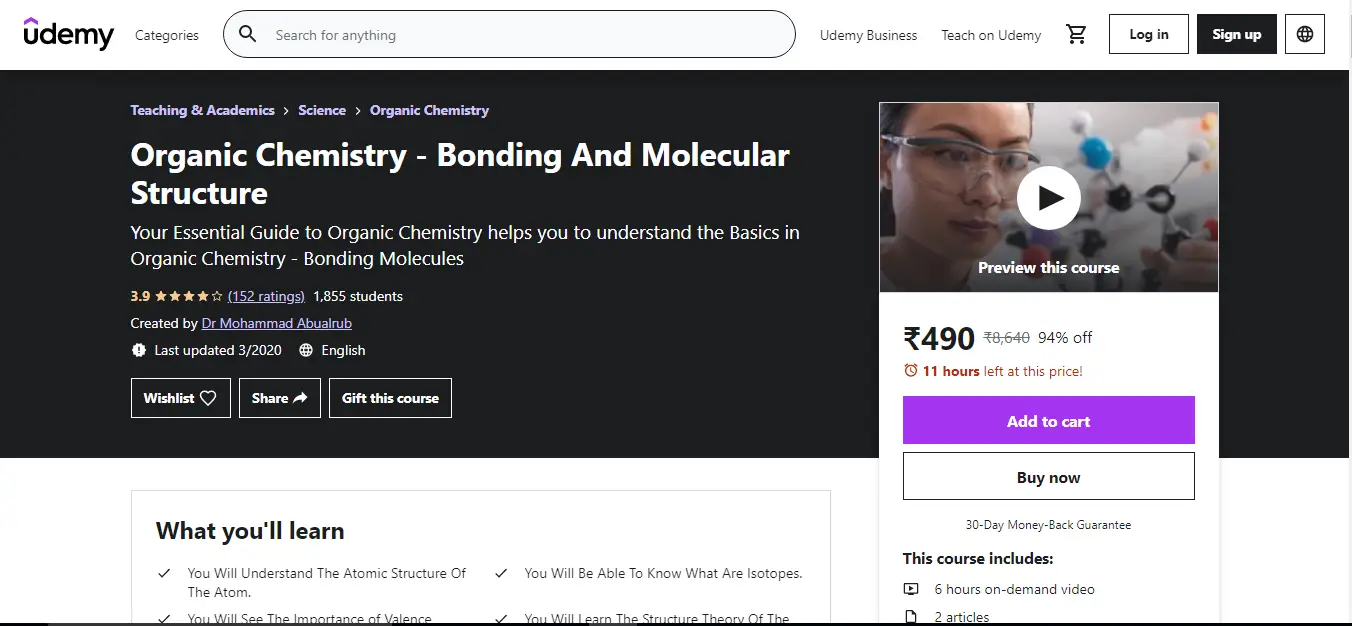Select Udemy Business from the top menu
Image resolution: width=1352 pixels, height=626 pixels.
click(x=868, y=34)
